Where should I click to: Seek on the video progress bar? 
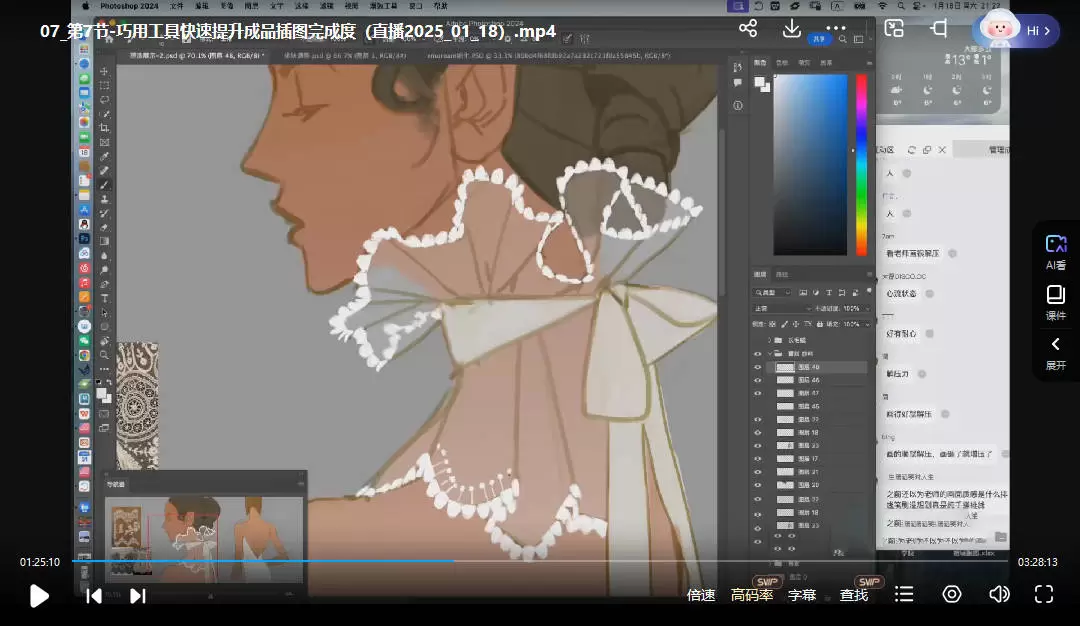540,561
